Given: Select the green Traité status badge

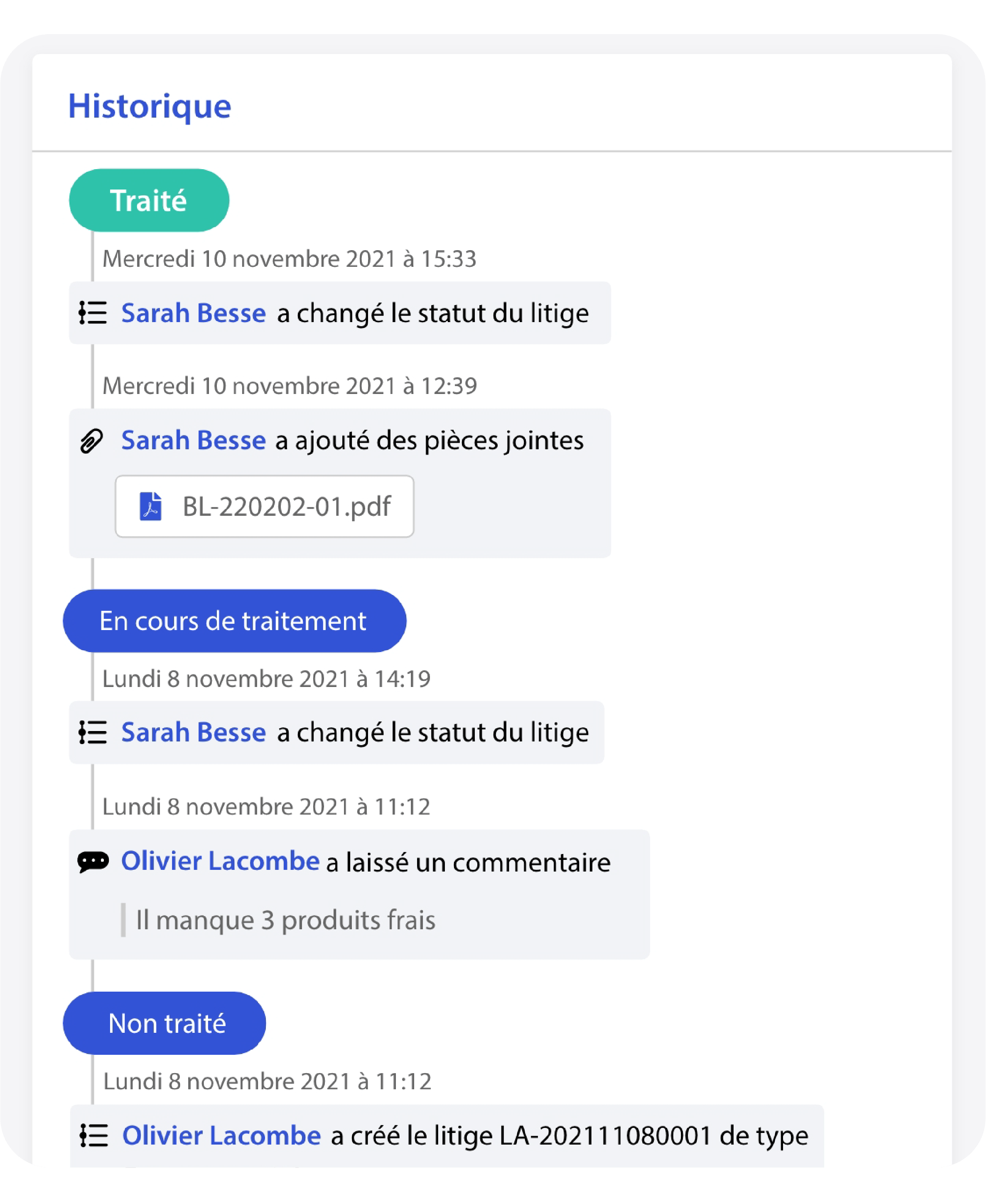Looking at the screenshot, I should pos(149,200).
